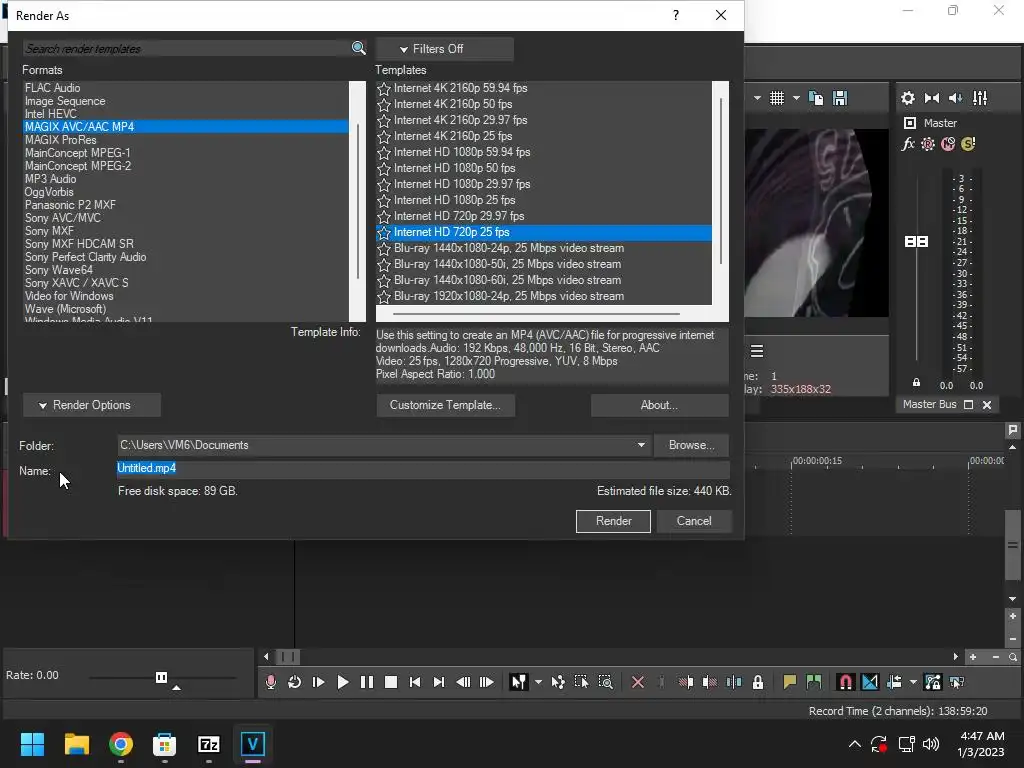Solo the Master bus
Image resolution: width=1024 pixels, height=768 pixels.
tap(968, 144)
